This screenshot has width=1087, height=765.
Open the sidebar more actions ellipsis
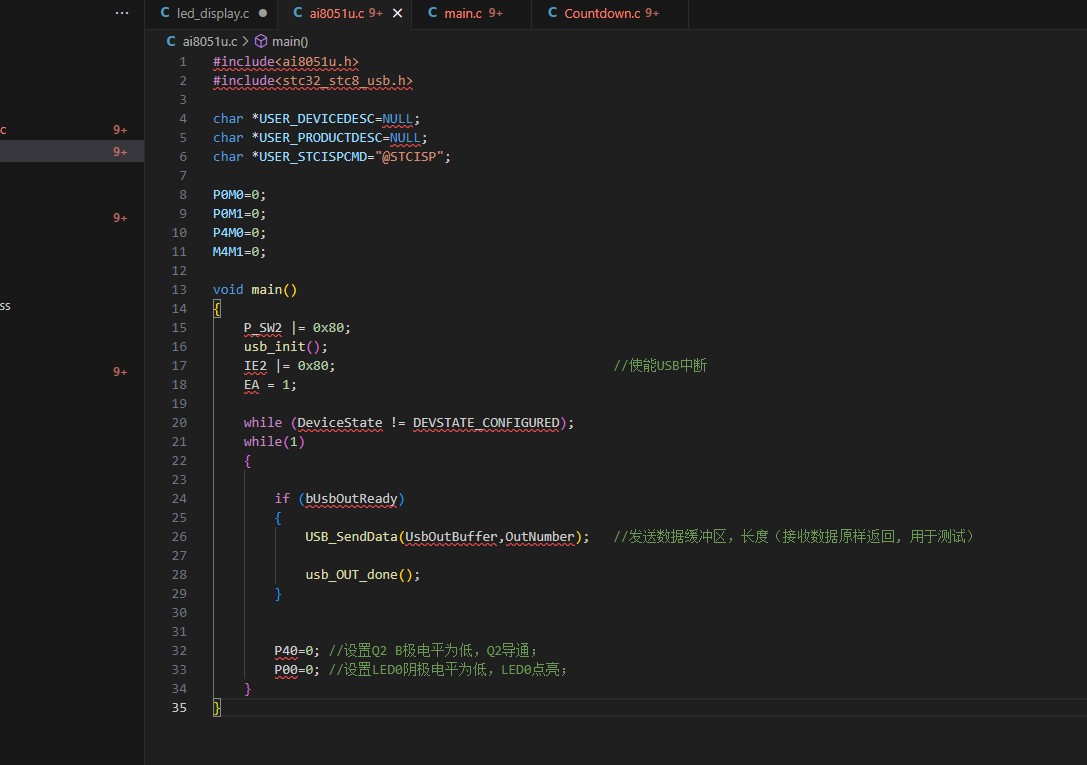[122, 13]
